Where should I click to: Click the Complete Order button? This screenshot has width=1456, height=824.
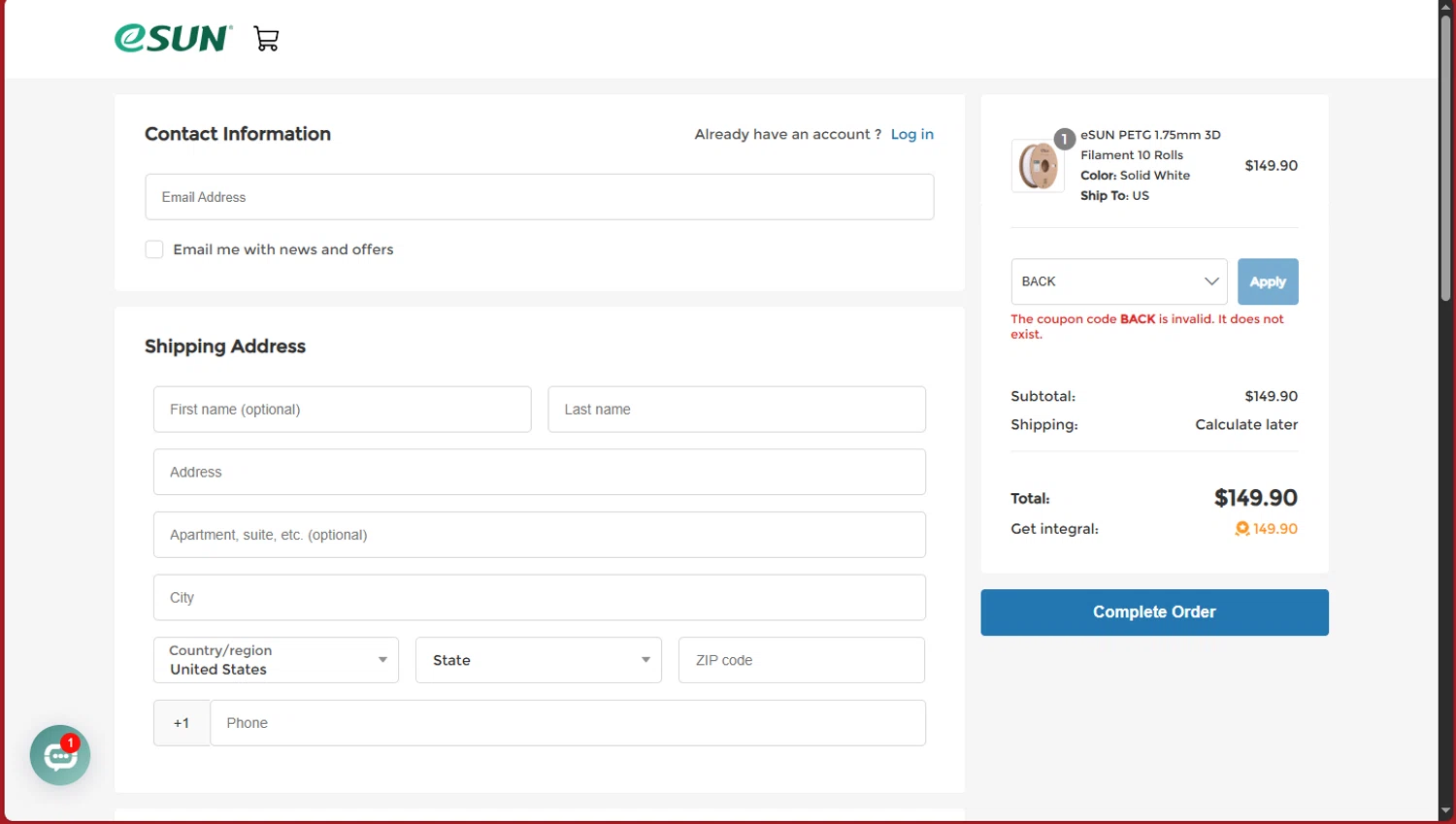point(1154,612)
